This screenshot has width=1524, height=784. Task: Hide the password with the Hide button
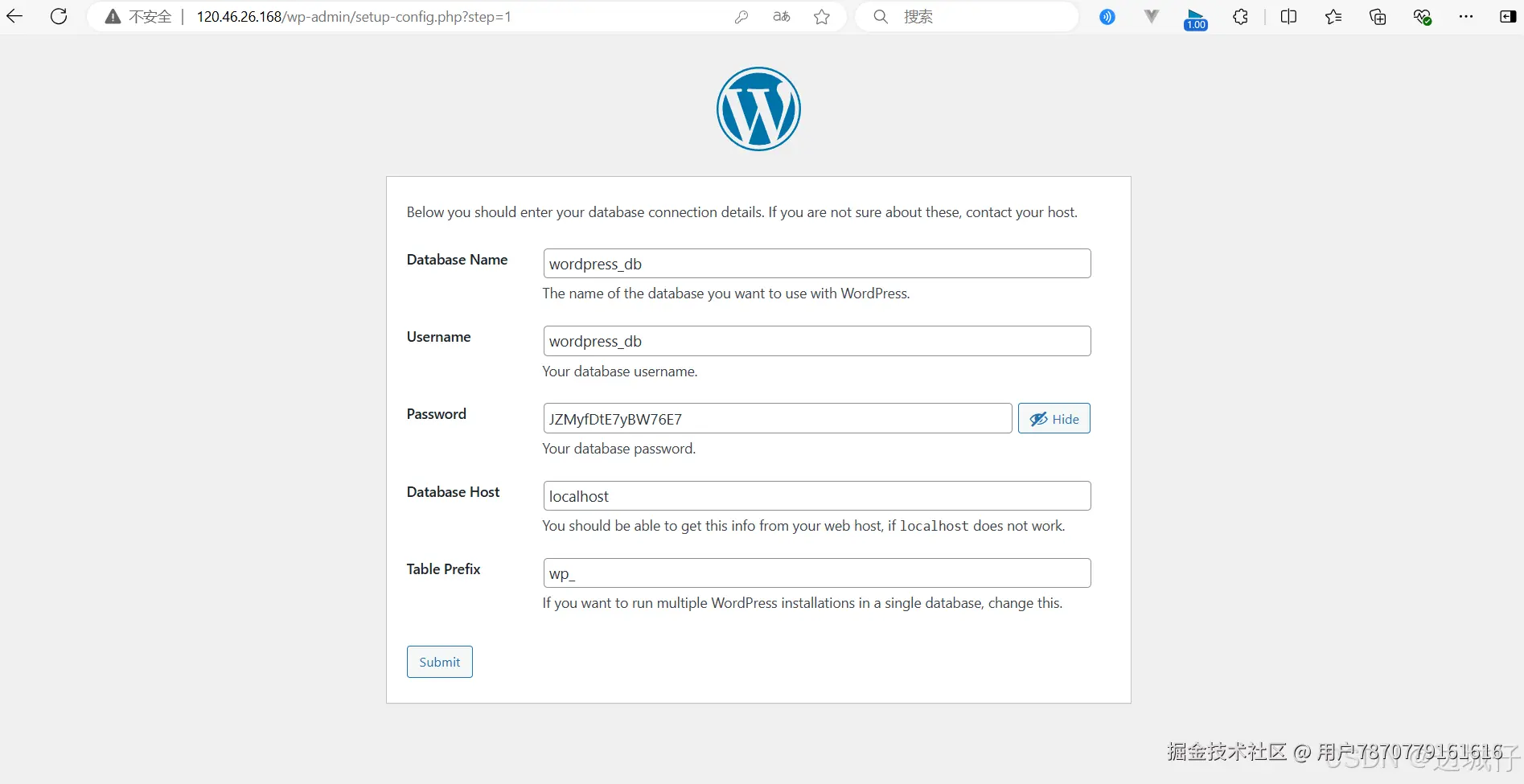1054,418
